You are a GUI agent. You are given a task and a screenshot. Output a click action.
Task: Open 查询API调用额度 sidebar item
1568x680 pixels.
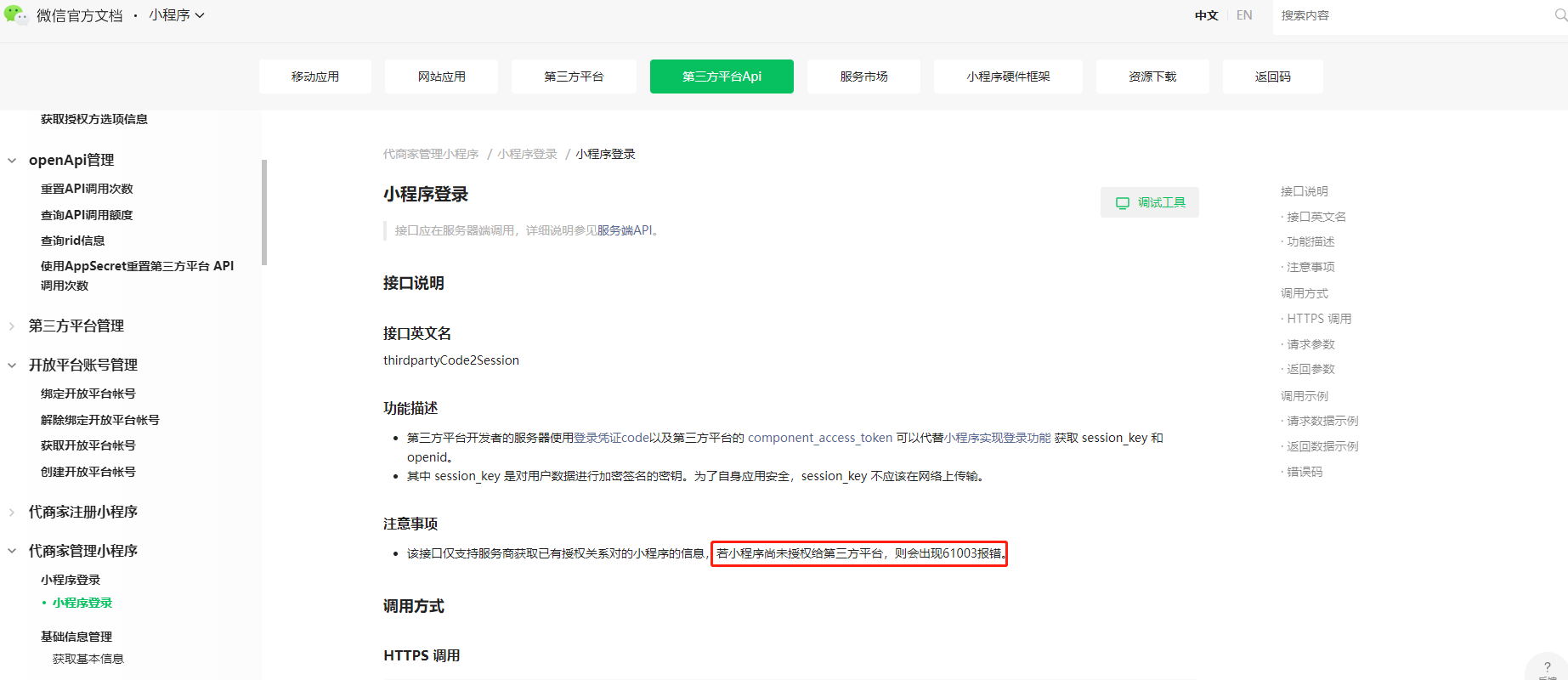pyautogui.click(x=87, y=215)
